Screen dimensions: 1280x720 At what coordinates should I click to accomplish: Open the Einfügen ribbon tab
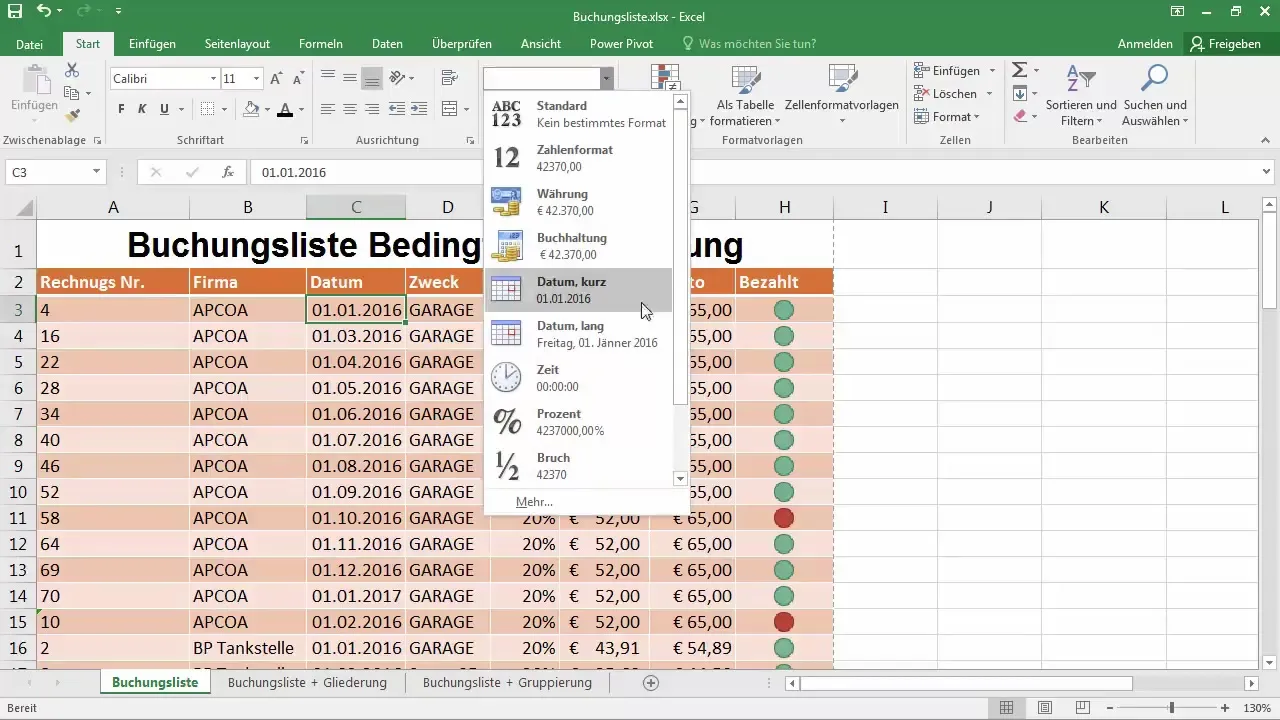(152, 44)
